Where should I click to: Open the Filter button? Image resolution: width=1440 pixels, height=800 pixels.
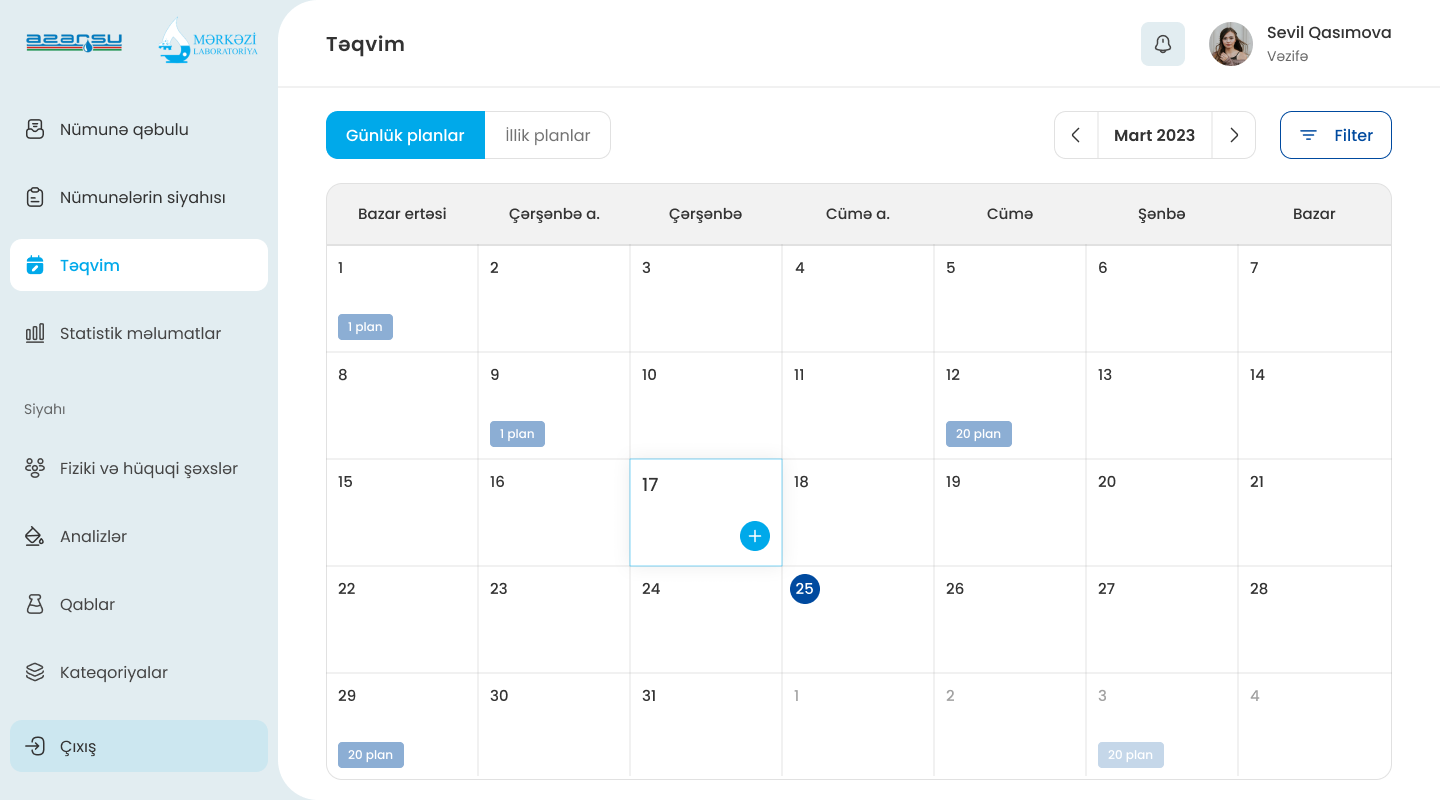[1336, 135]
